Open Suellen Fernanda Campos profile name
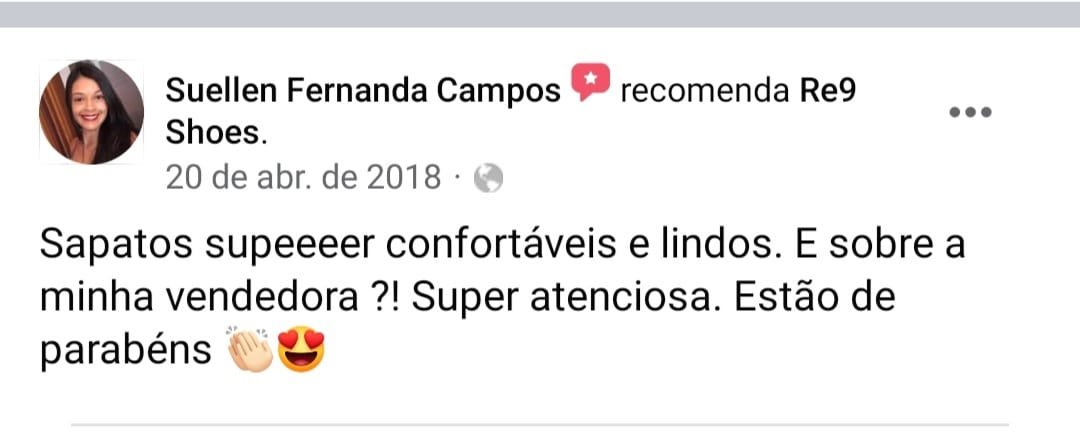Image resolution: width=1080 pixels, height=440 pixels. (364, 90)
